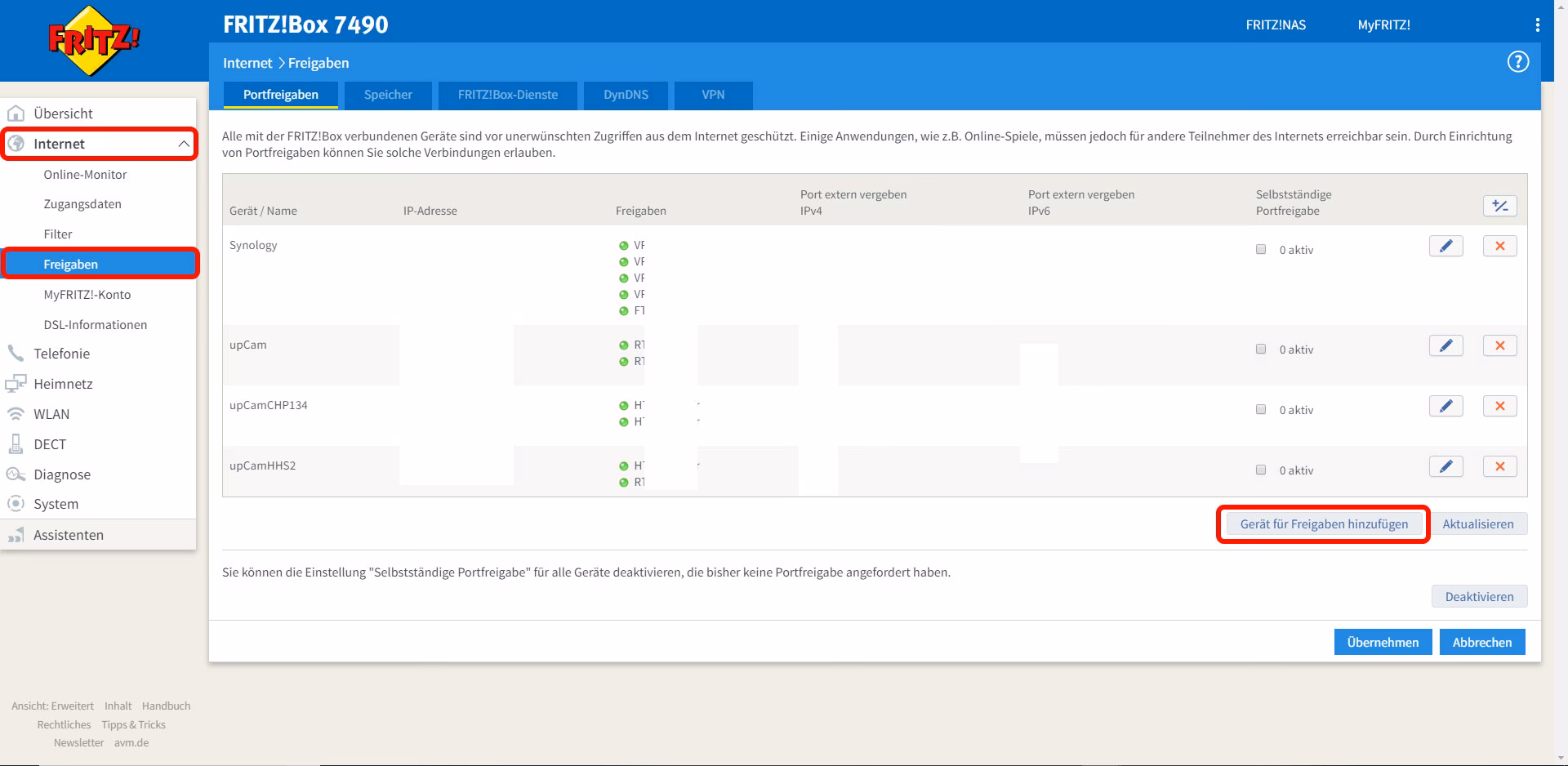This screenshot has height=766, width=1568.
Task: Open DSL-Informationen in the sidebar
Action: pyautogui.click(x=96, y=325)
